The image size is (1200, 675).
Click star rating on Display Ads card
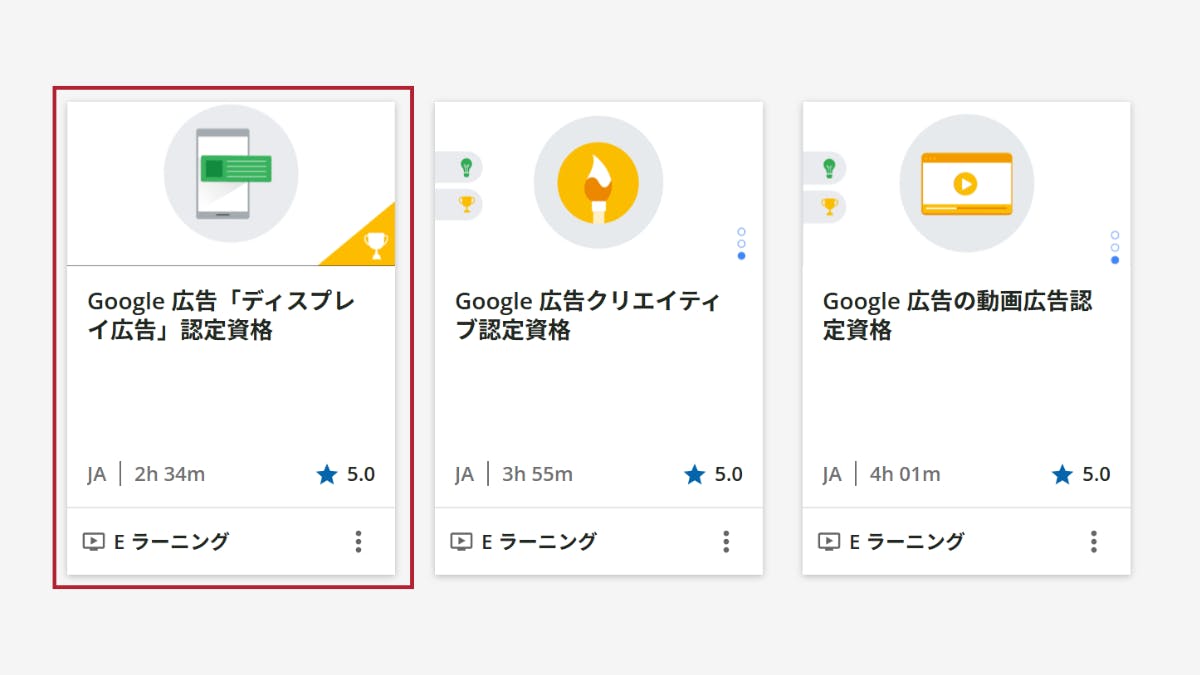(x=345, y=474)
